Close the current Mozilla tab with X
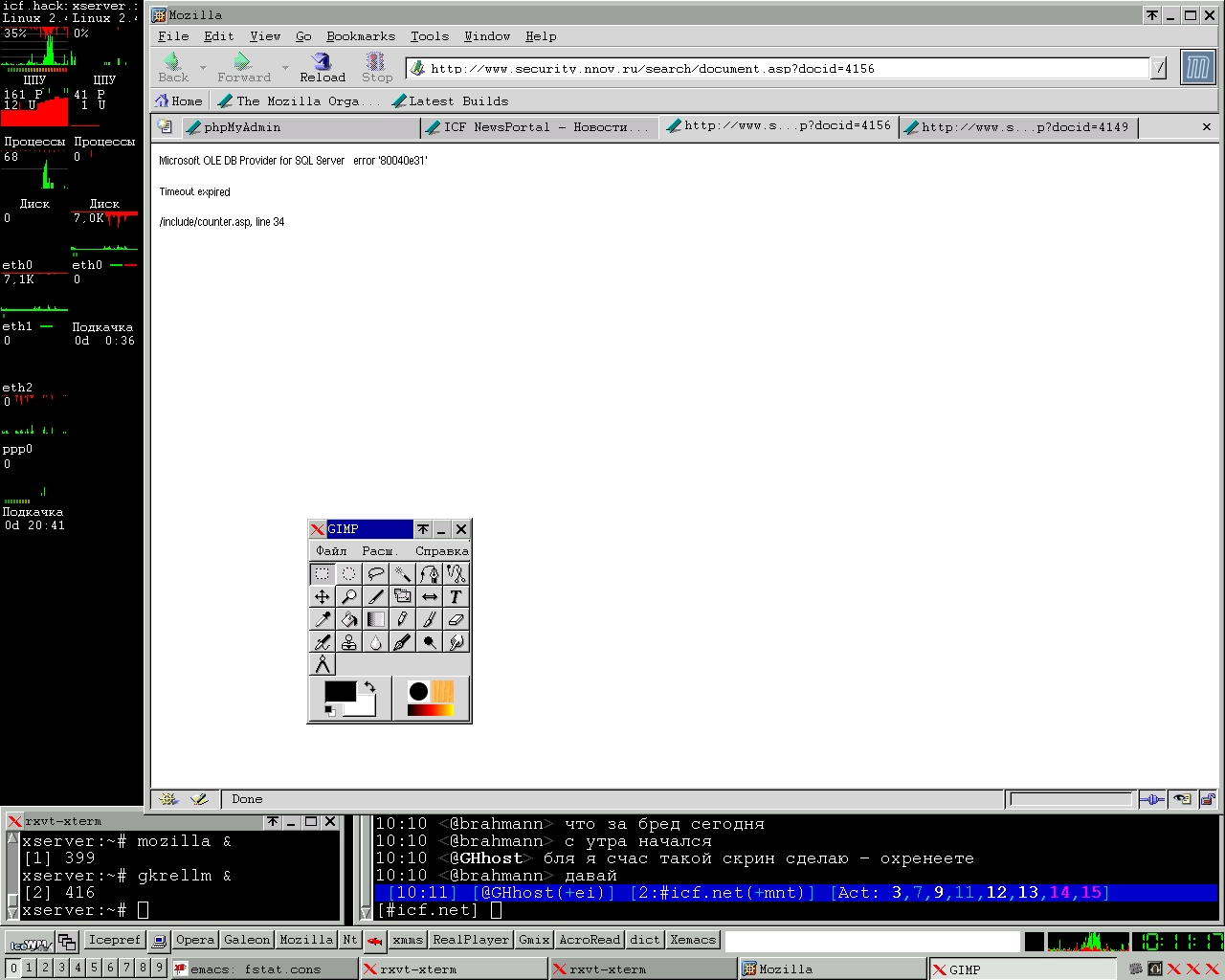1225x980 pixels. pos(1207,127)
